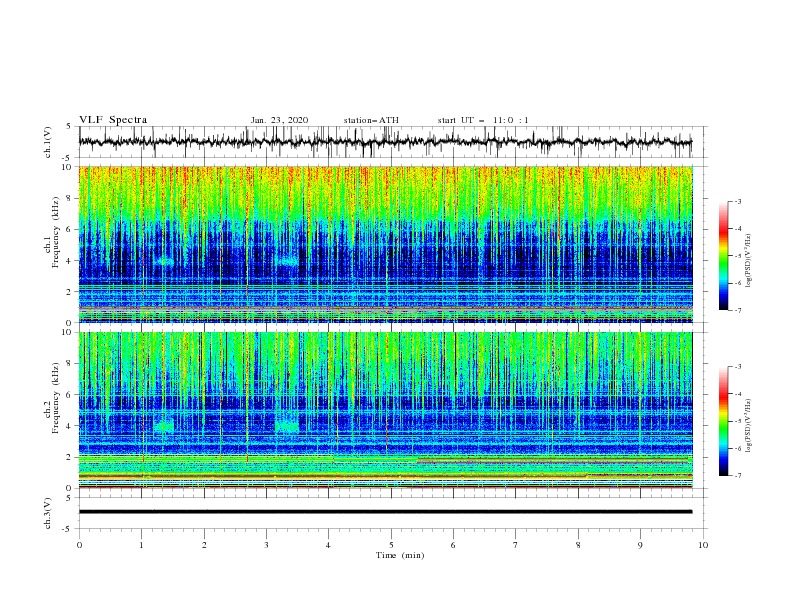Viewport: 792px width, 612px height.
Task: Click the ch.2 spectrogram emission near 1.3 min
Action: (x=164, y=426)
